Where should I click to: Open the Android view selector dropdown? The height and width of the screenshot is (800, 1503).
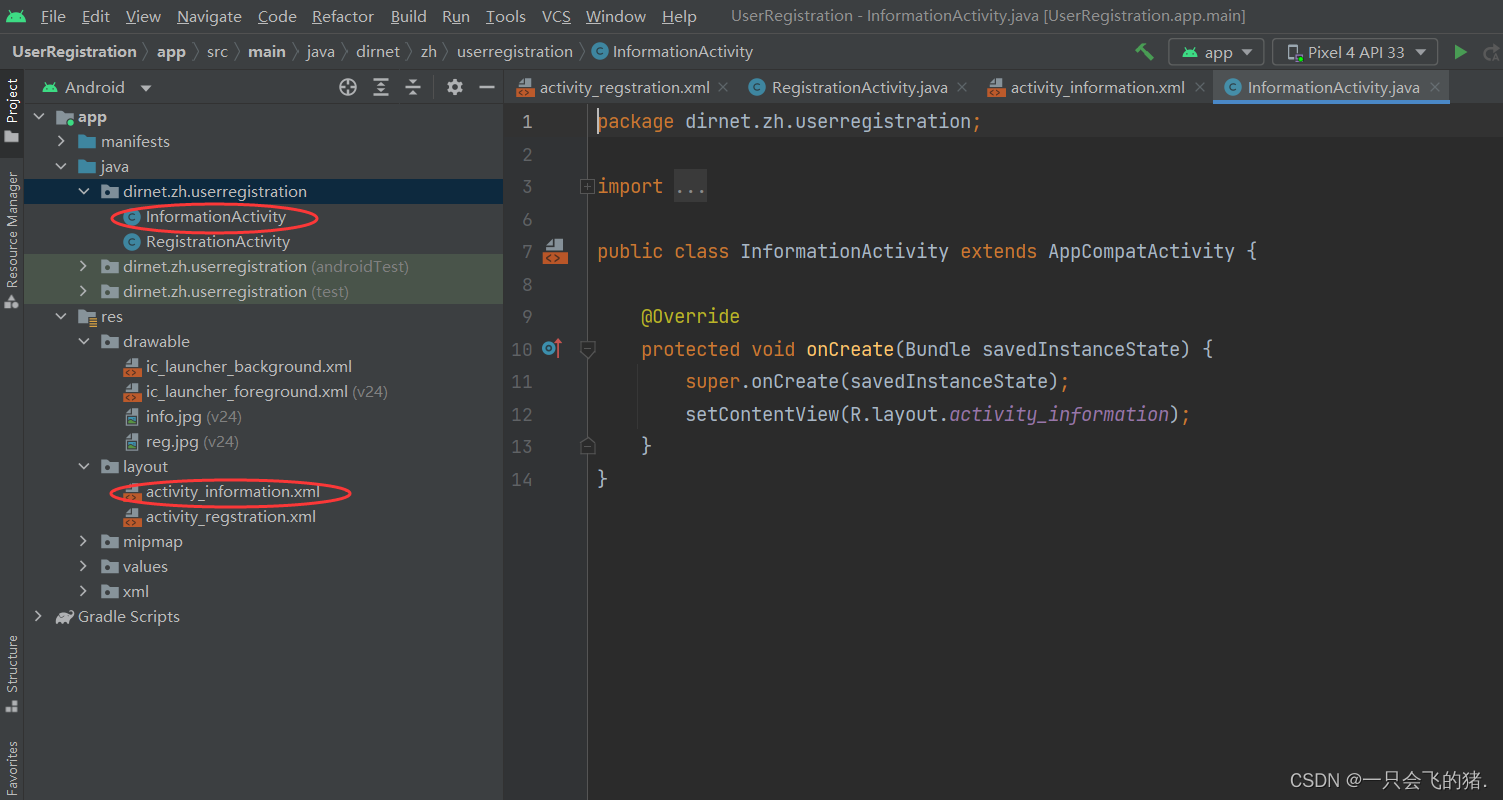[97, 87]
